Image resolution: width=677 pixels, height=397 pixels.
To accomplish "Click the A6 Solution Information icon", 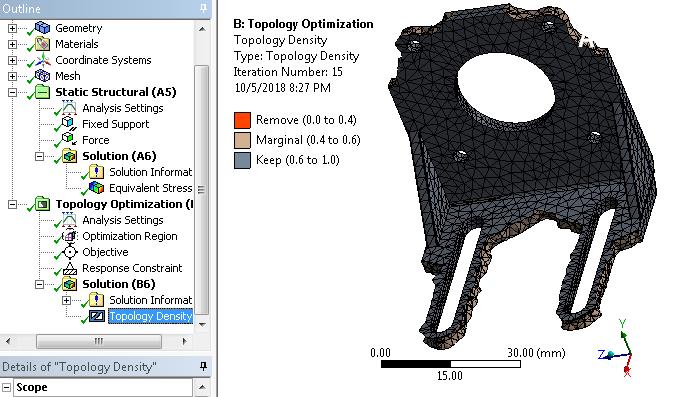I will pyautogui.click(x=96, y=172).
